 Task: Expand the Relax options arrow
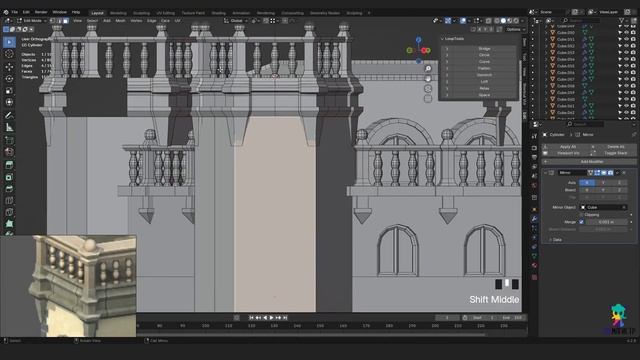(x=447, y=88)
